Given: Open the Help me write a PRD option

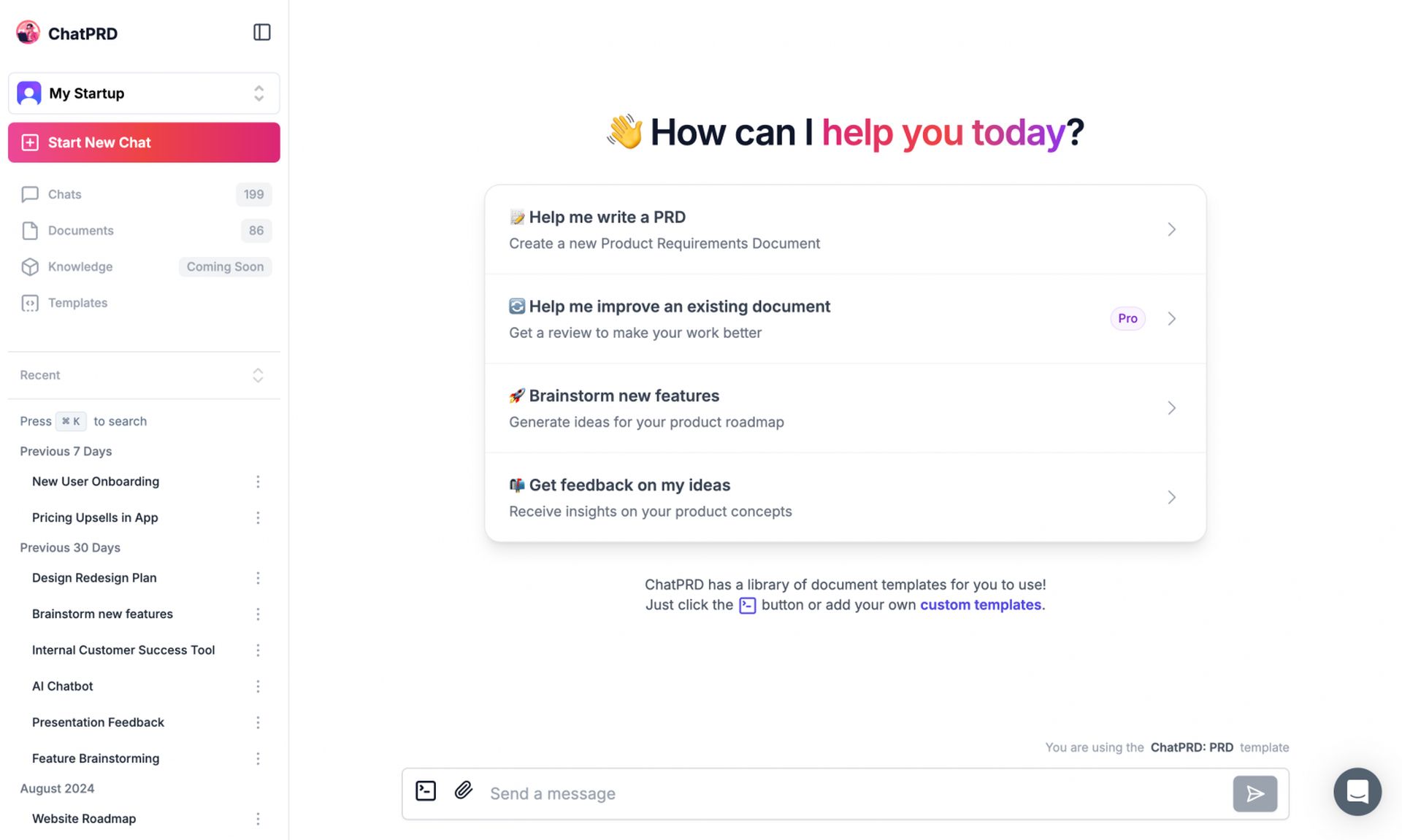Looking at the screenshot, I should click(x=844, y=228).
